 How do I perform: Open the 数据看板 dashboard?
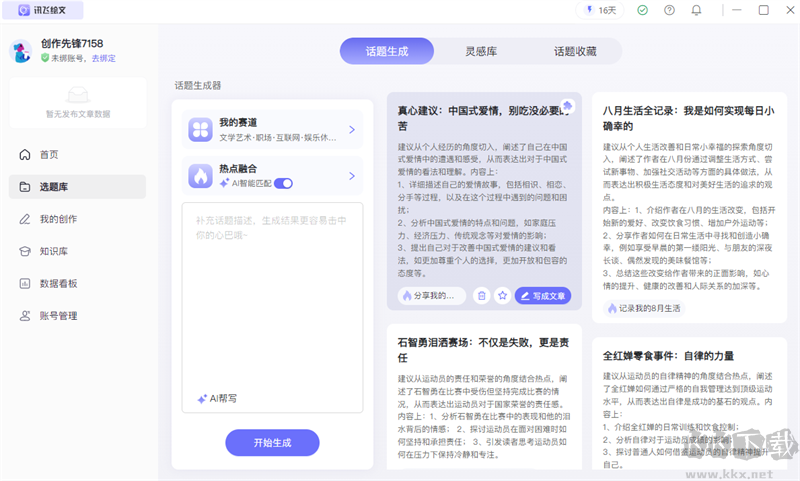(x=58, y=283)
